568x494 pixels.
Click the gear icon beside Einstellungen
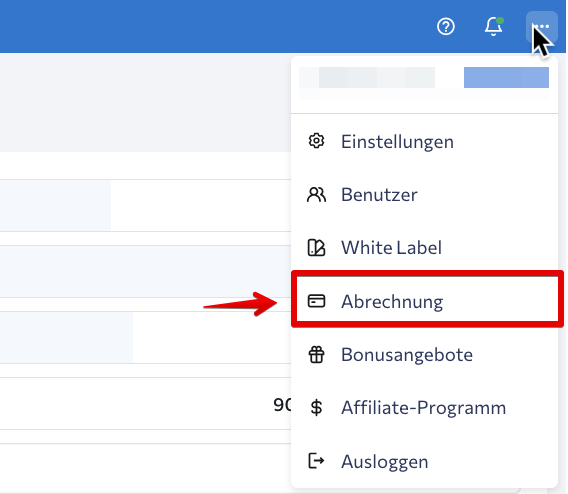click(x=316, y=141)
